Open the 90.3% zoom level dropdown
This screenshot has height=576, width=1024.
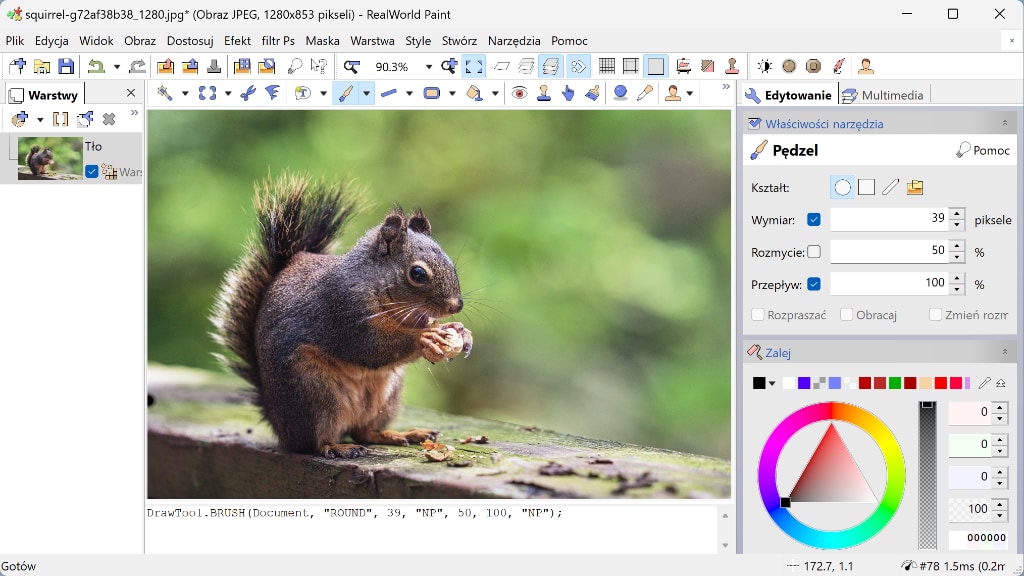pyautogui.click(x=427, y=66)
